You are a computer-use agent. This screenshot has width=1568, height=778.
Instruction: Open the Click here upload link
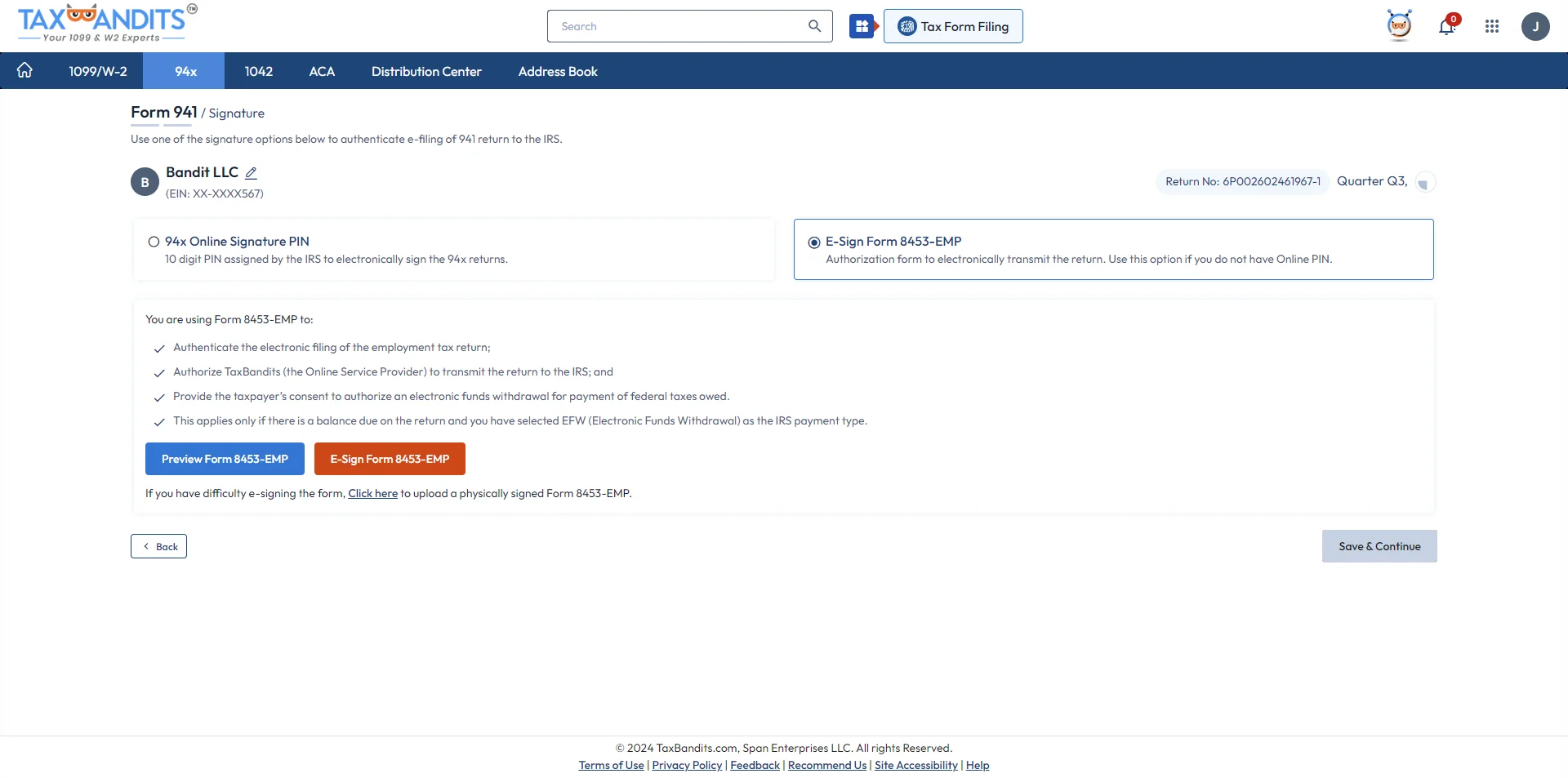point(372,493)
